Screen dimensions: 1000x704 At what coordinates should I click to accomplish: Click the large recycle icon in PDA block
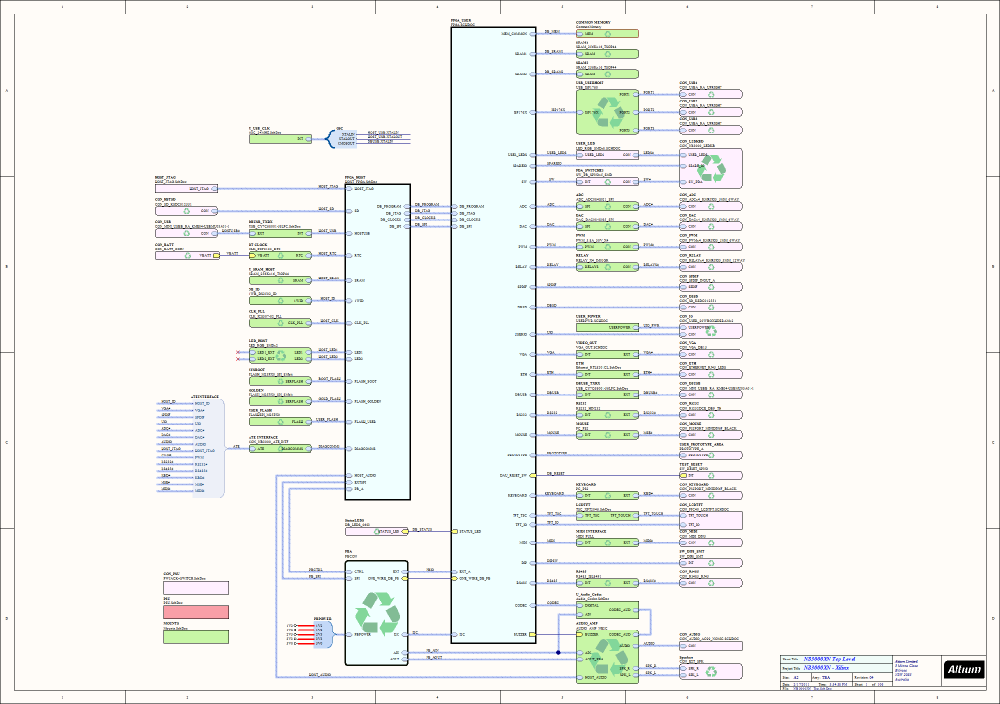coord(378,613)
